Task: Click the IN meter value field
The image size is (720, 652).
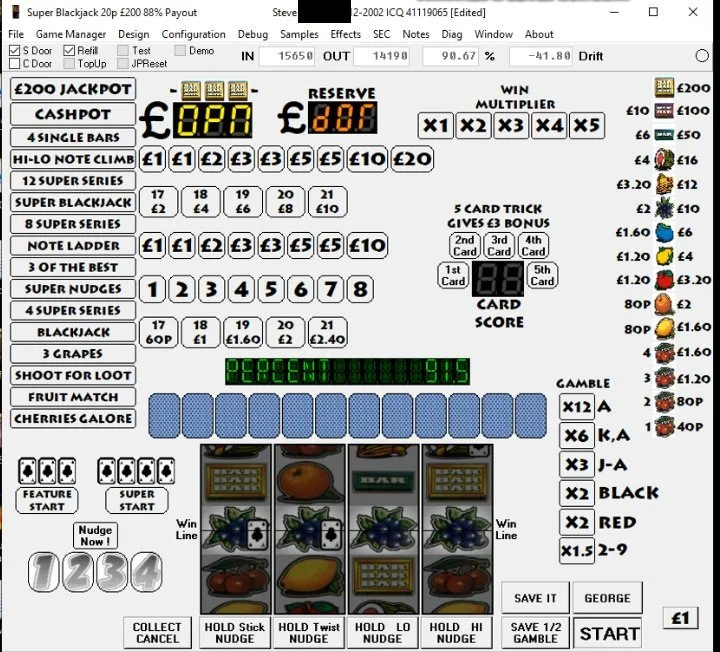Action: [287, 56]
